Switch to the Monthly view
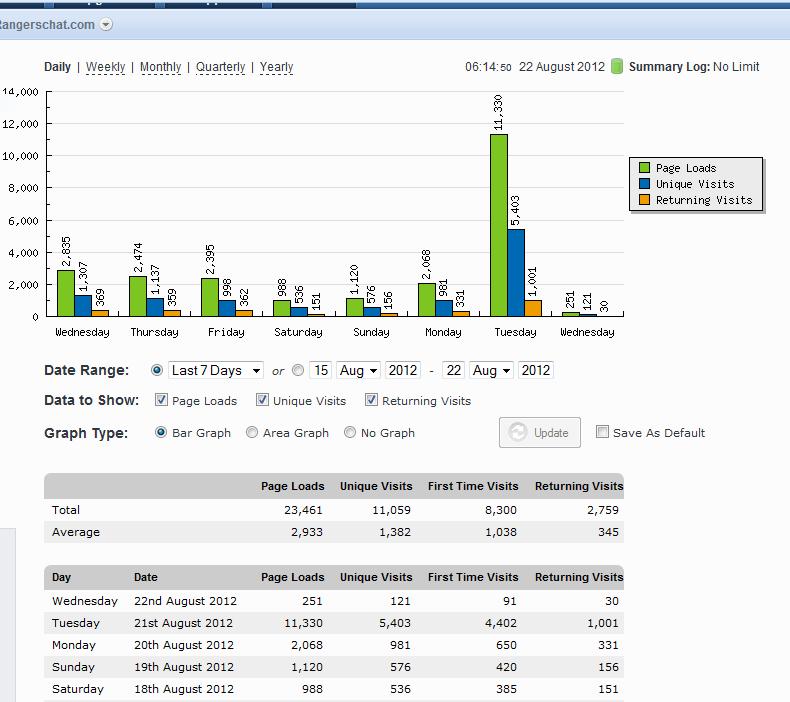790x702 pixels. 160,67
